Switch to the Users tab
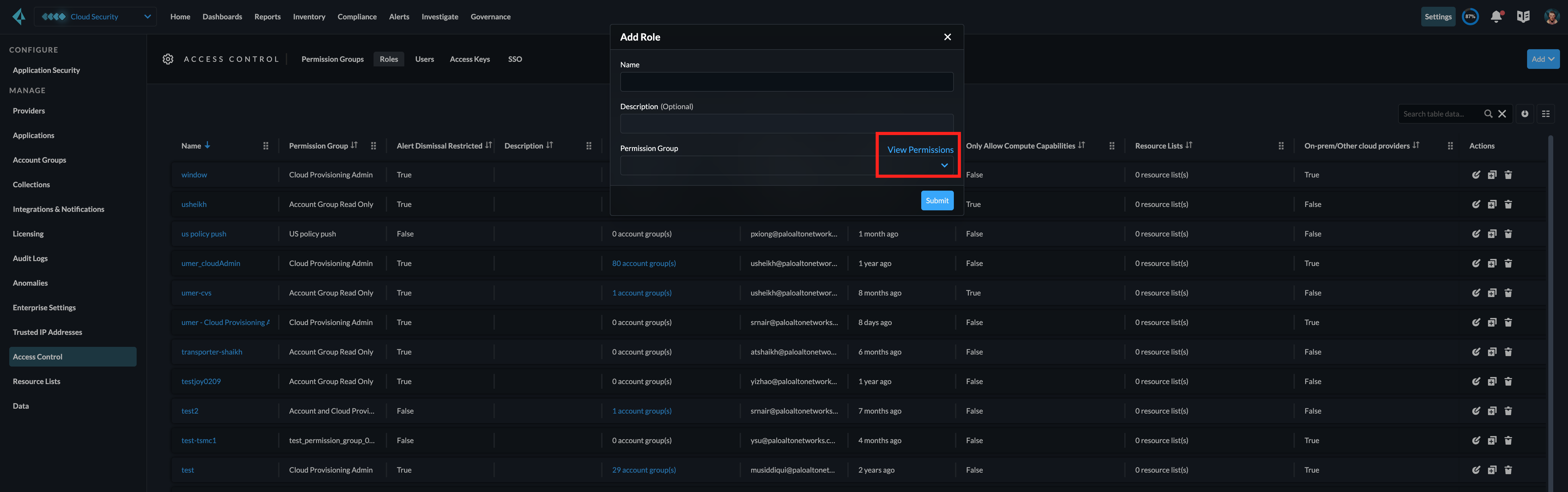The image size is (1568, 492). click(424, 59)
